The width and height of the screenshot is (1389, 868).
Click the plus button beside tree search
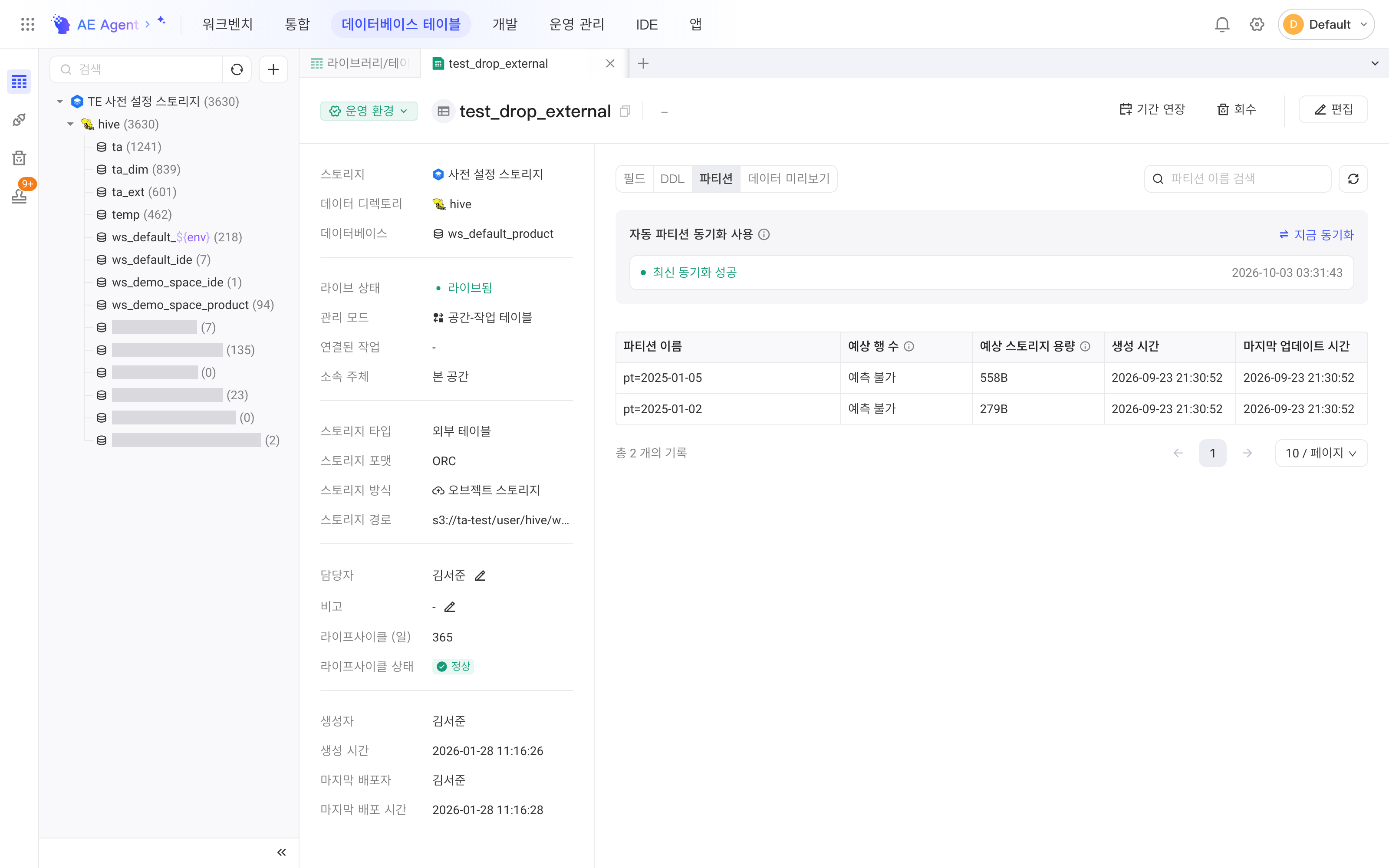pyautogui.click(x=273, y=69)
